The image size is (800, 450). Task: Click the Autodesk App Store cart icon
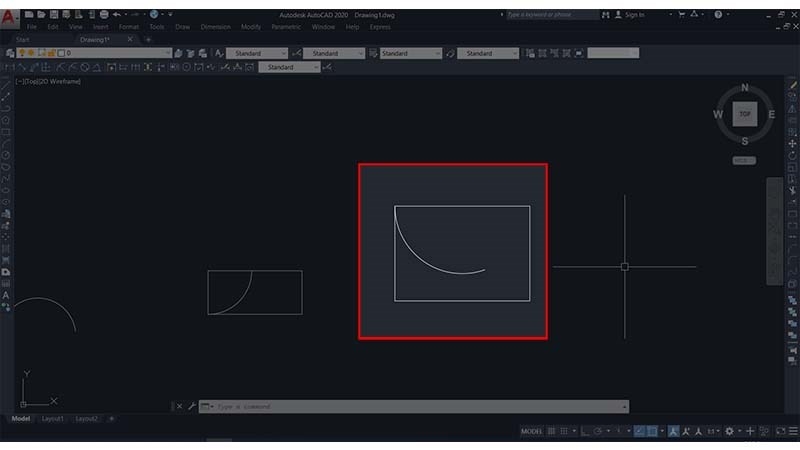[682, 15]
